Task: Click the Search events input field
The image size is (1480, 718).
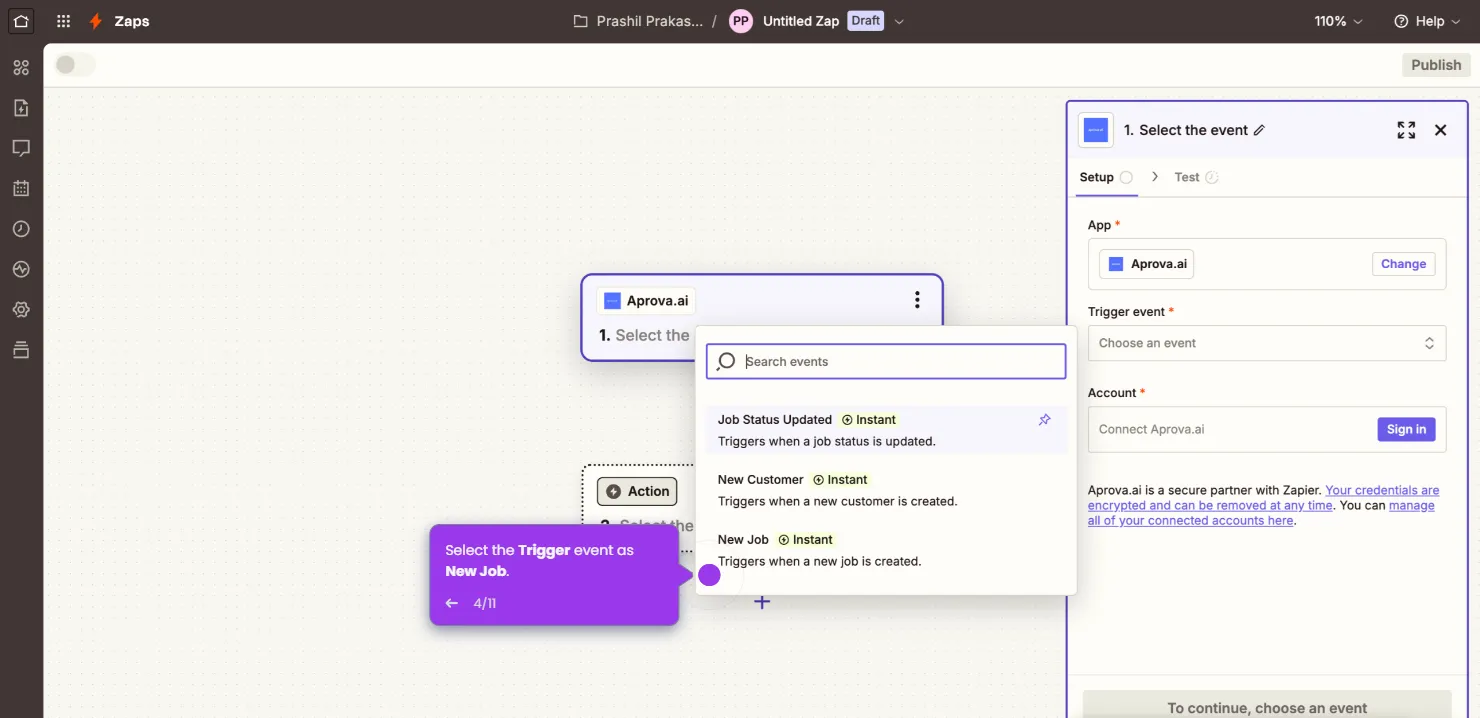Action: coord(885,361)
